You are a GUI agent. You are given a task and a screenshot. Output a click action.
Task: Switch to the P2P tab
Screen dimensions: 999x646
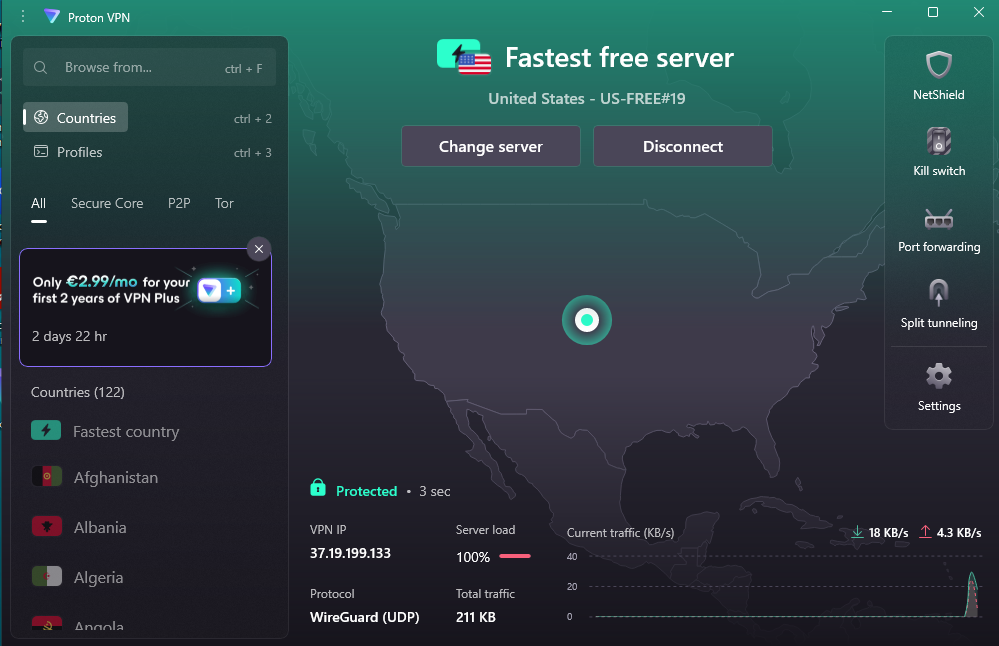click(179, 203)
